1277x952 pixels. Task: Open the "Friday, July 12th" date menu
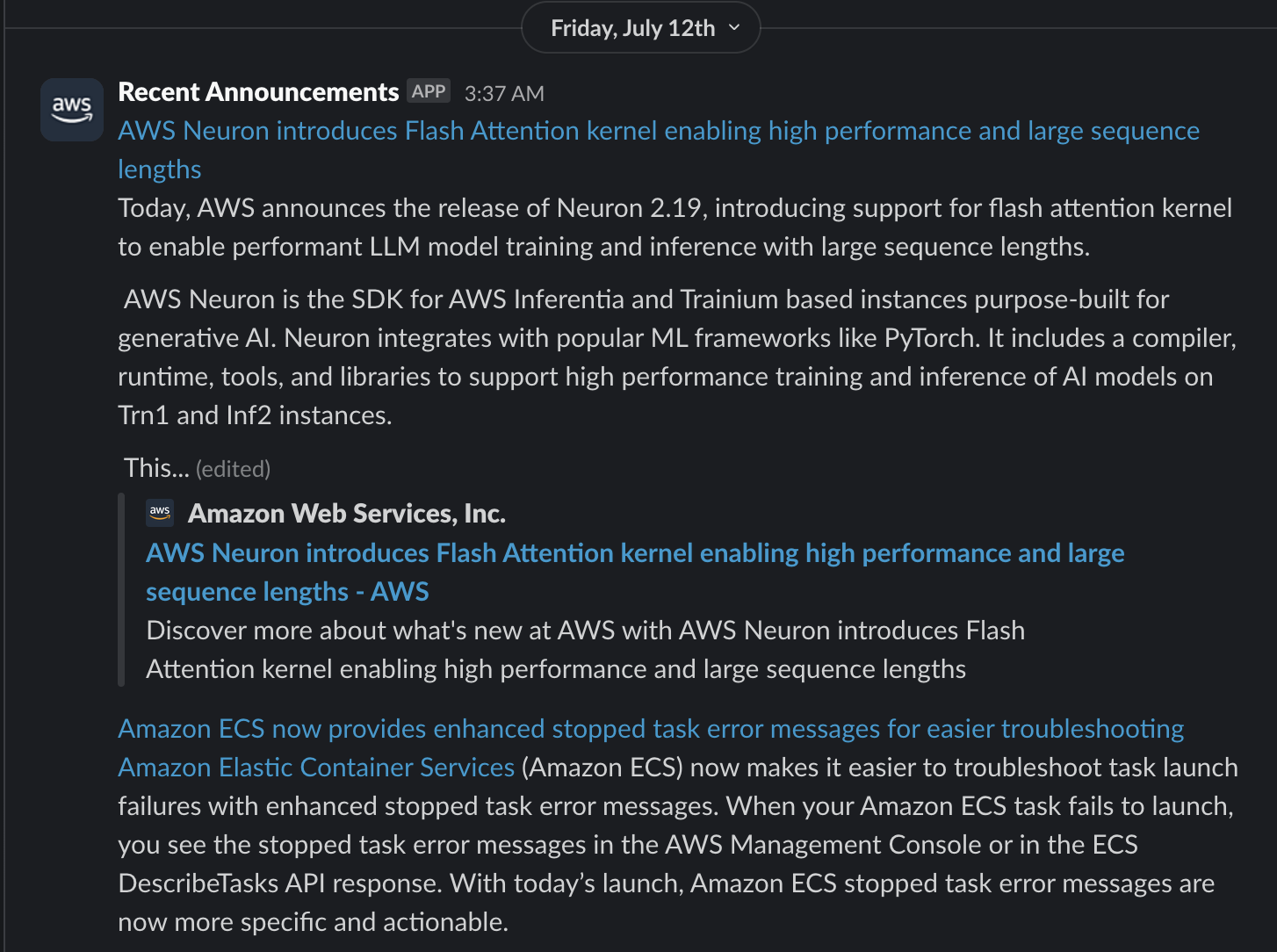tap(632, 28)
